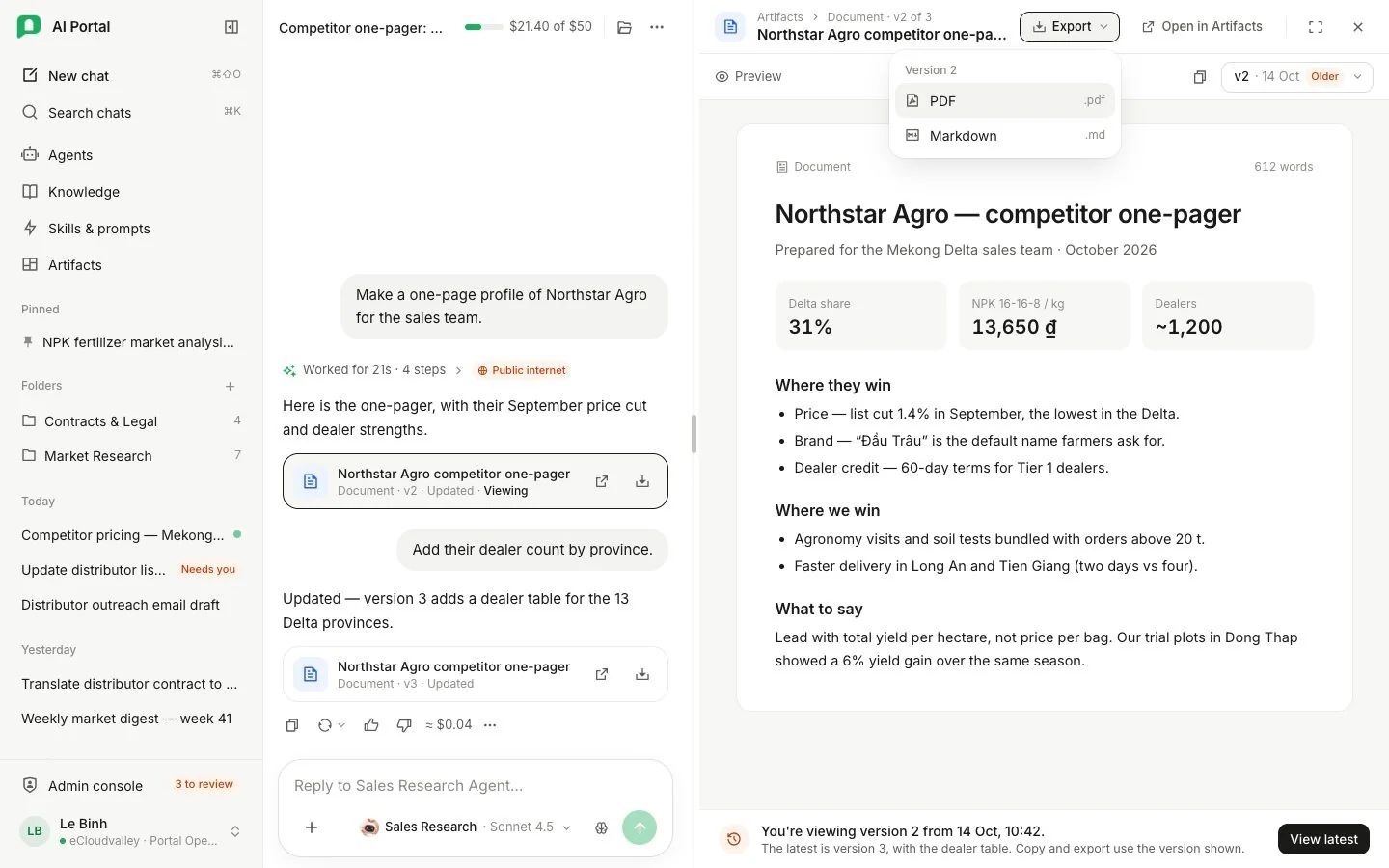
Task: Collapse the sidebar panel icon
Action: coord(231,27)
